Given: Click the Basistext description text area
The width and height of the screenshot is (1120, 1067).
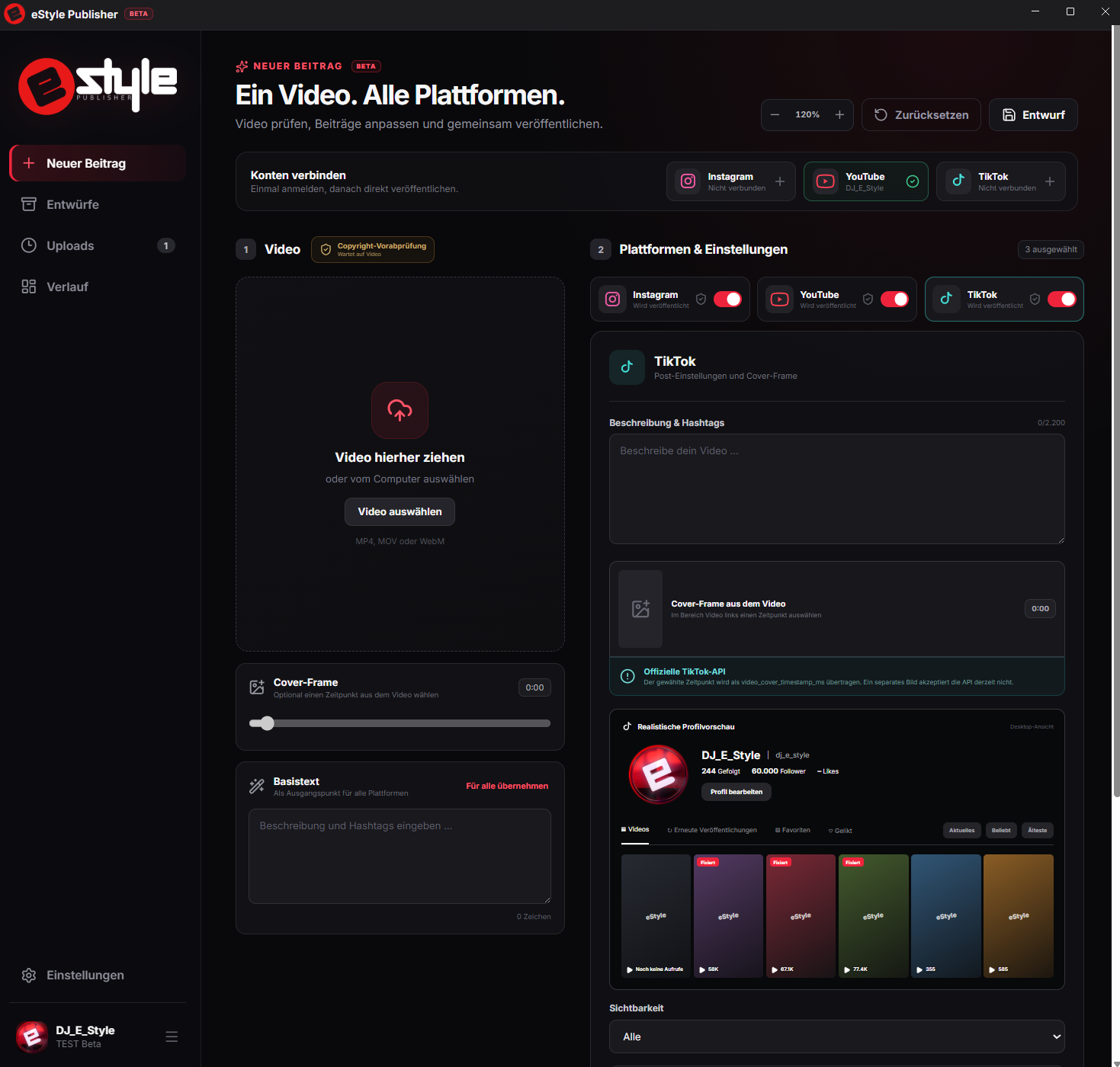Looking at the screenshot, I should tap(400, 856).
